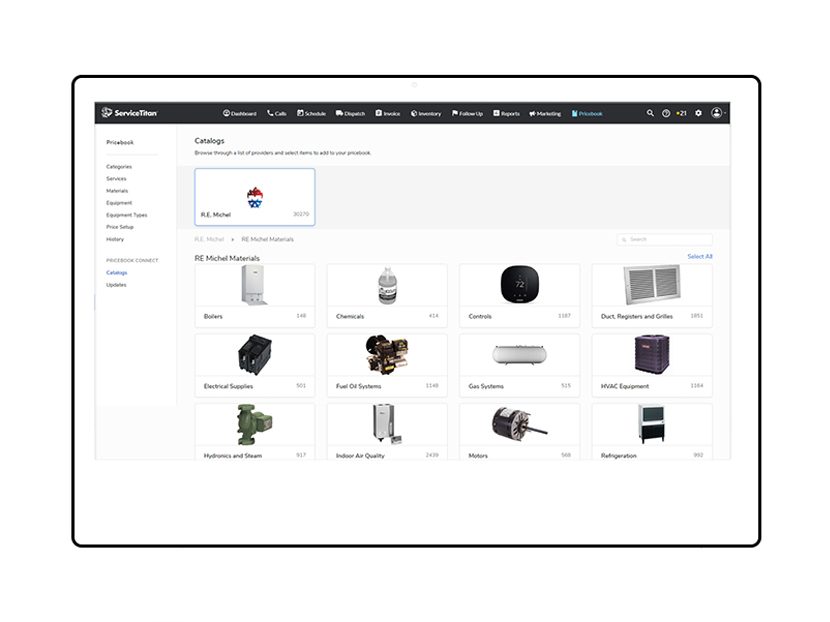
Task: Navigate to R.E. Michel breadcrumb
Action: [x=209, y=240]
